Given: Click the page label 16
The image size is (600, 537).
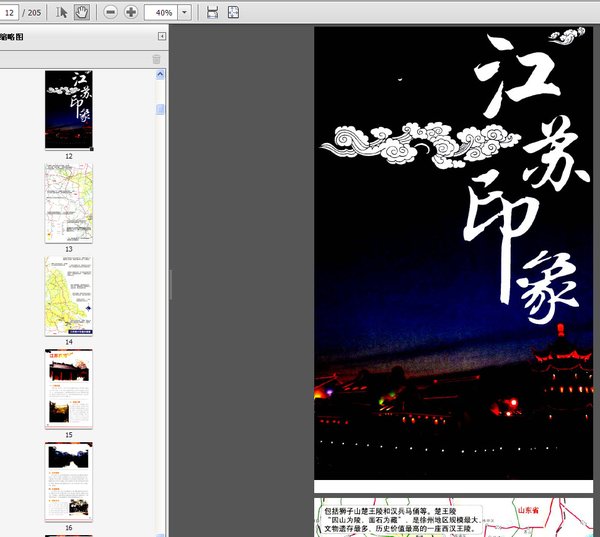Looking at the screenshot, I should click(x=69, y=528).
